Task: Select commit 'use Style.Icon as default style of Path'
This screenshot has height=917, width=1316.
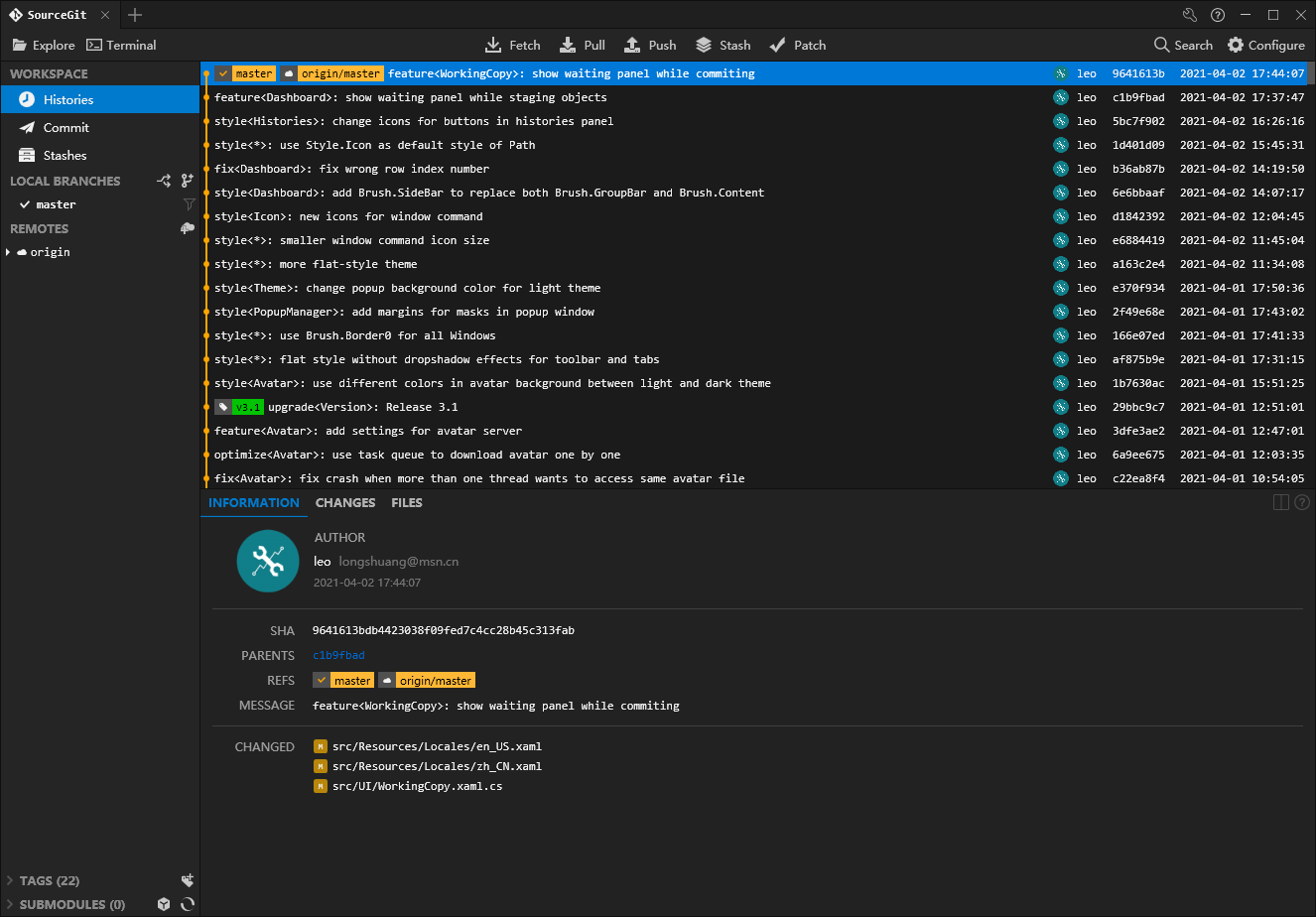Action: click(x=756, y=145)
